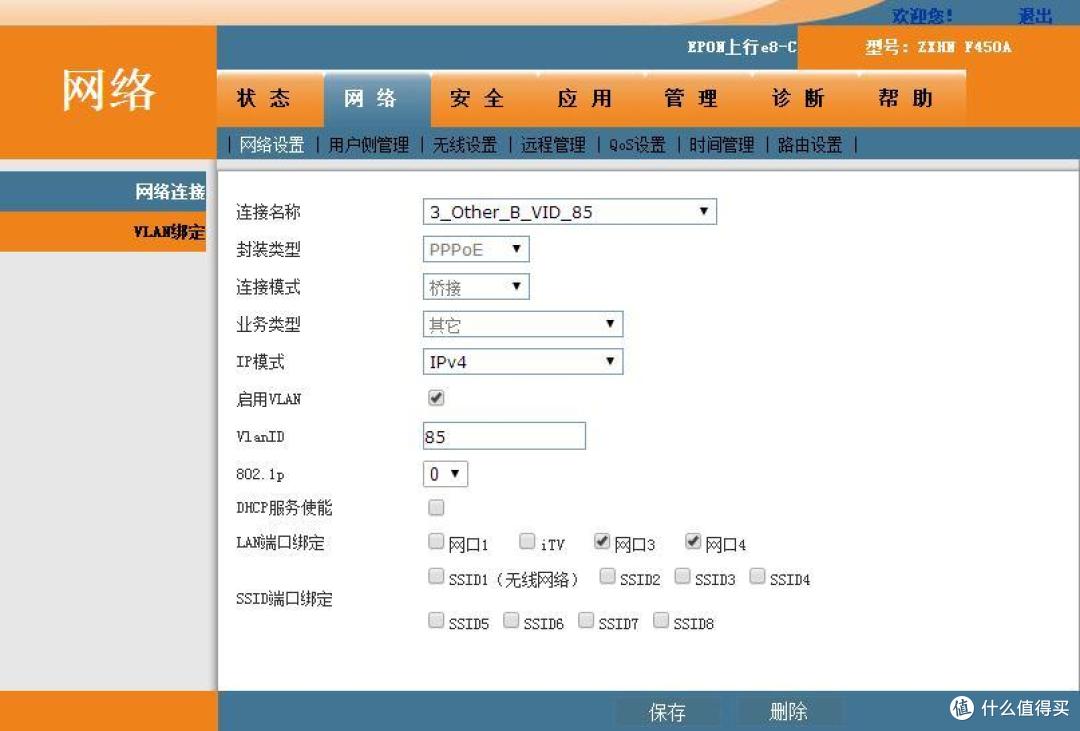The image size is (1080, 731).
Task: Open the 帮助 tab
Action: click(912, 99)
